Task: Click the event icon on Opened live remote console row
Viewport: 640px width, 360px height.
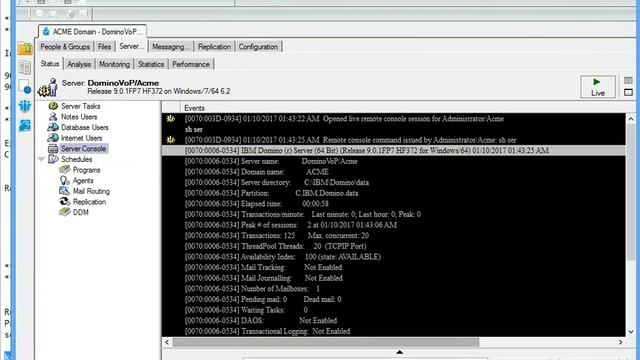Action: point(171,119)
